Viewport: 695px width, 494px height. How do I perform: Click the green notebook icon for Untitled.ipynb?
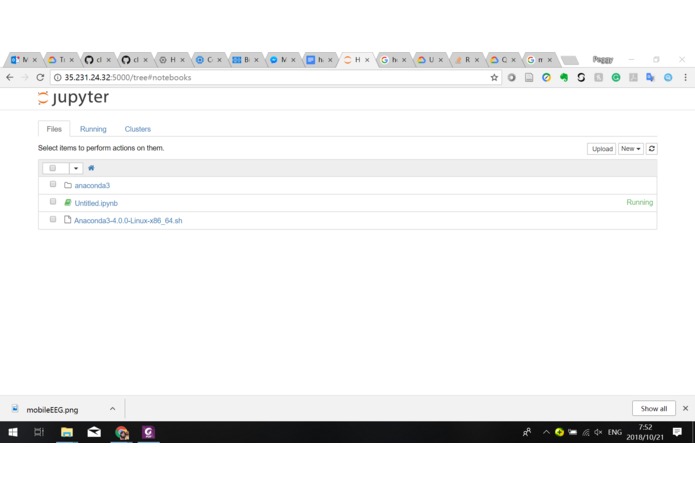(68, 202)
